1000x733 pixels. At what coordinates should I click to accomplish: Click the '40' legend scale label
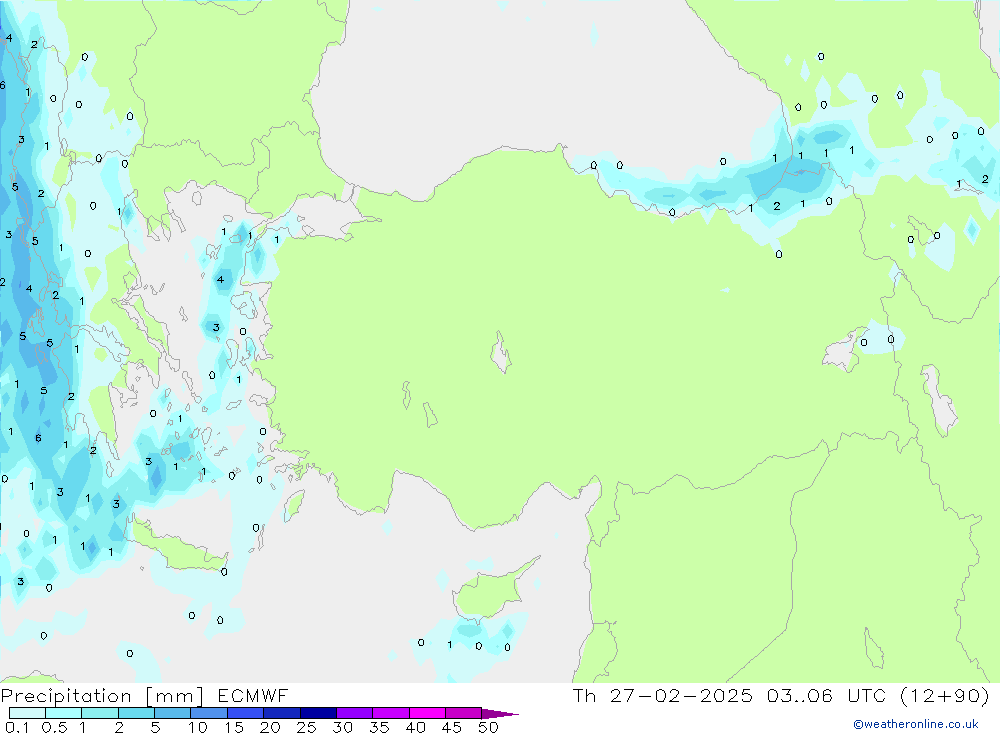coord(416,727)
